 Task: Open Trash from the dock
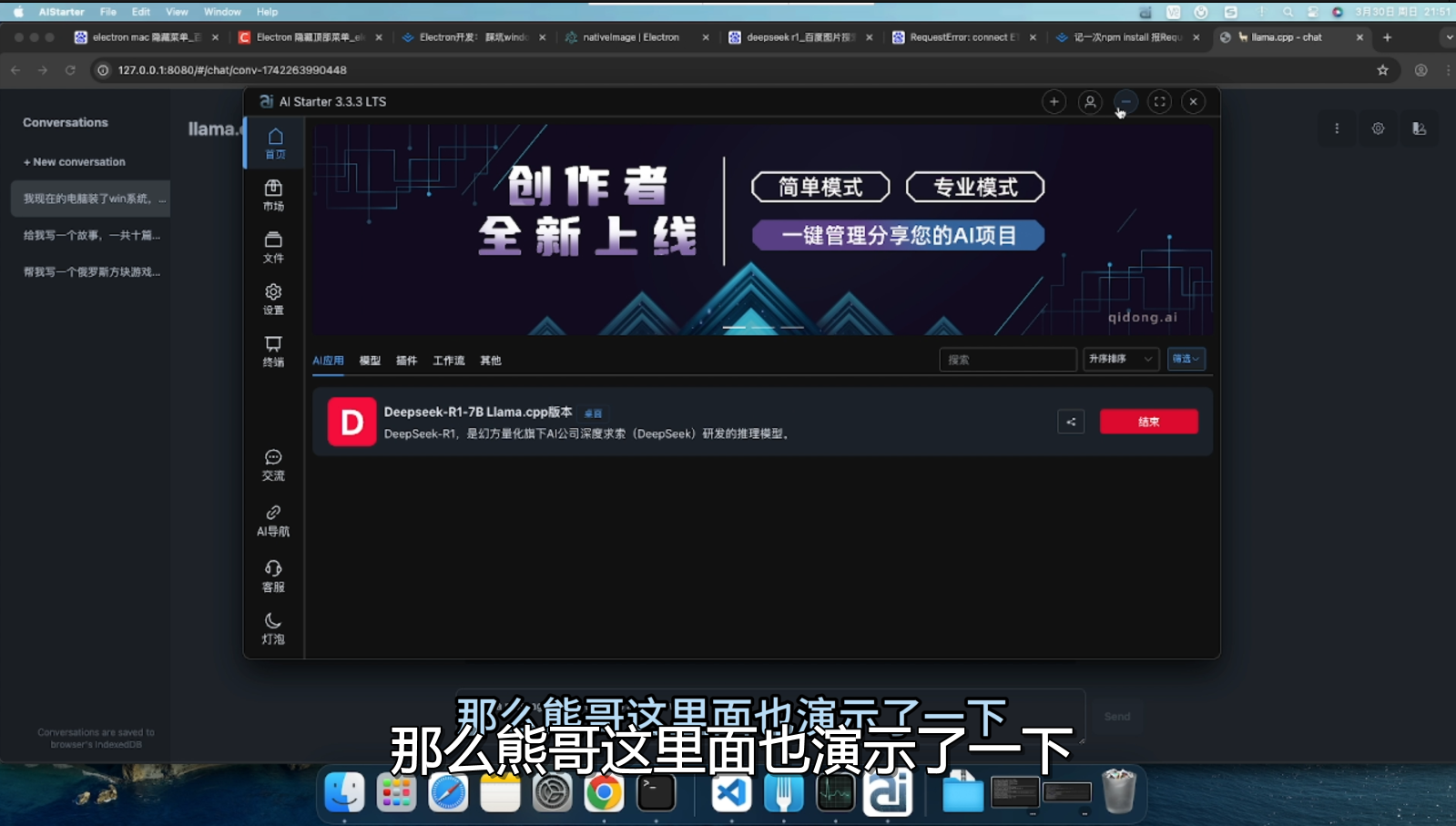(x=1119, y=791)
